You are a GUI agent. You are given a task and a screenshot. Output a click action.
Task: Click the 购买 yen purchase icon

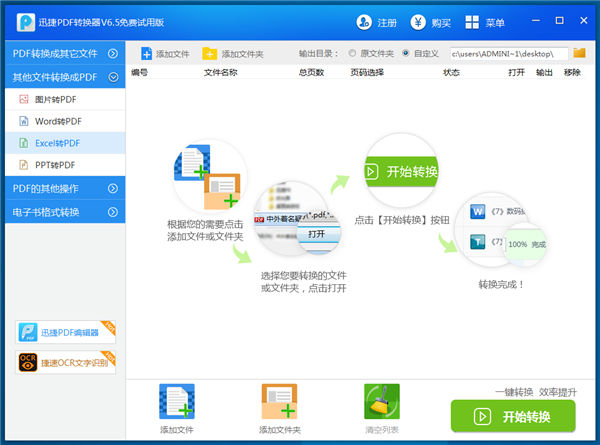(418, 22)
